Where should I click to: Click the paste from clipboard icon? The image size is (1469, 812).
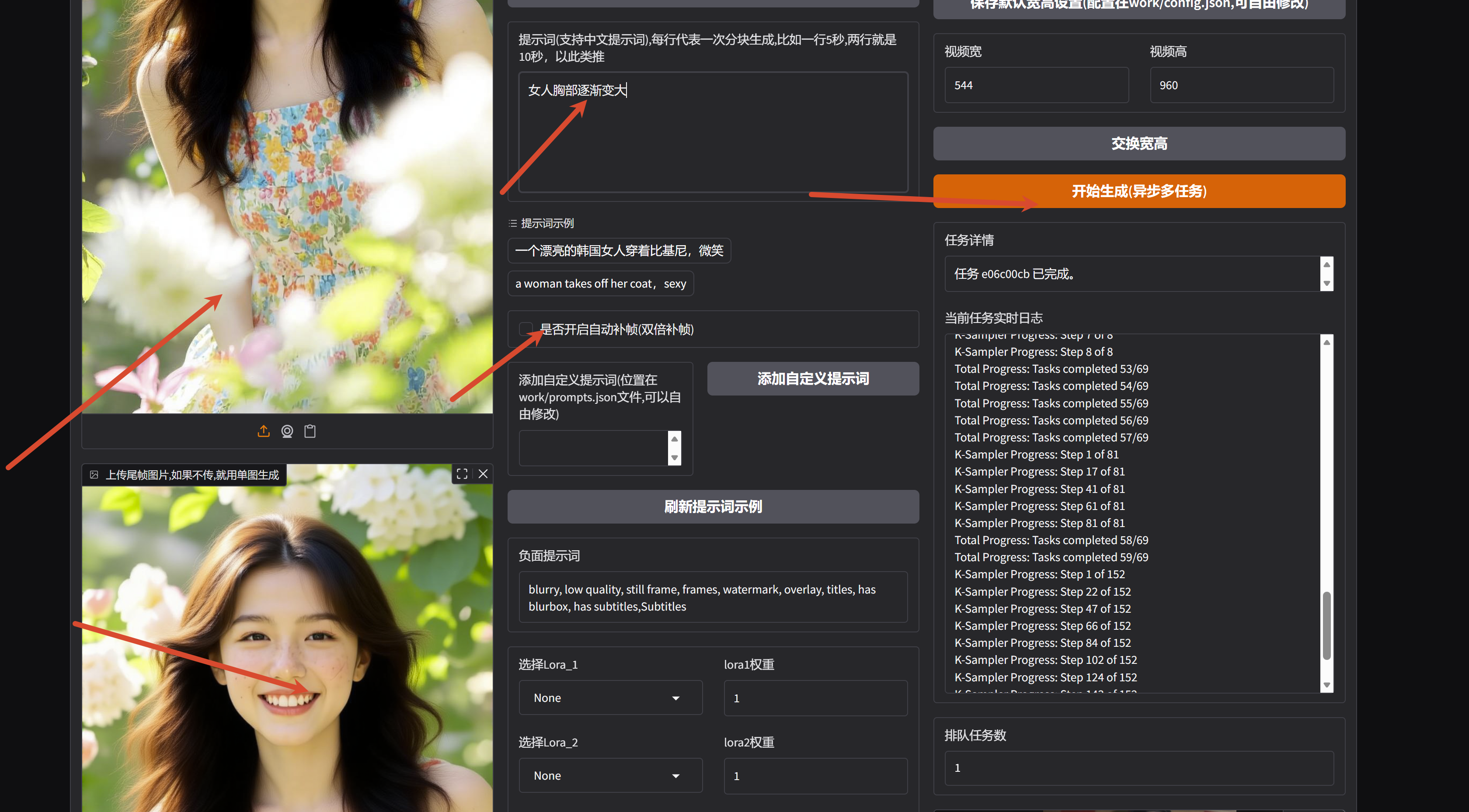pos(310,432)
